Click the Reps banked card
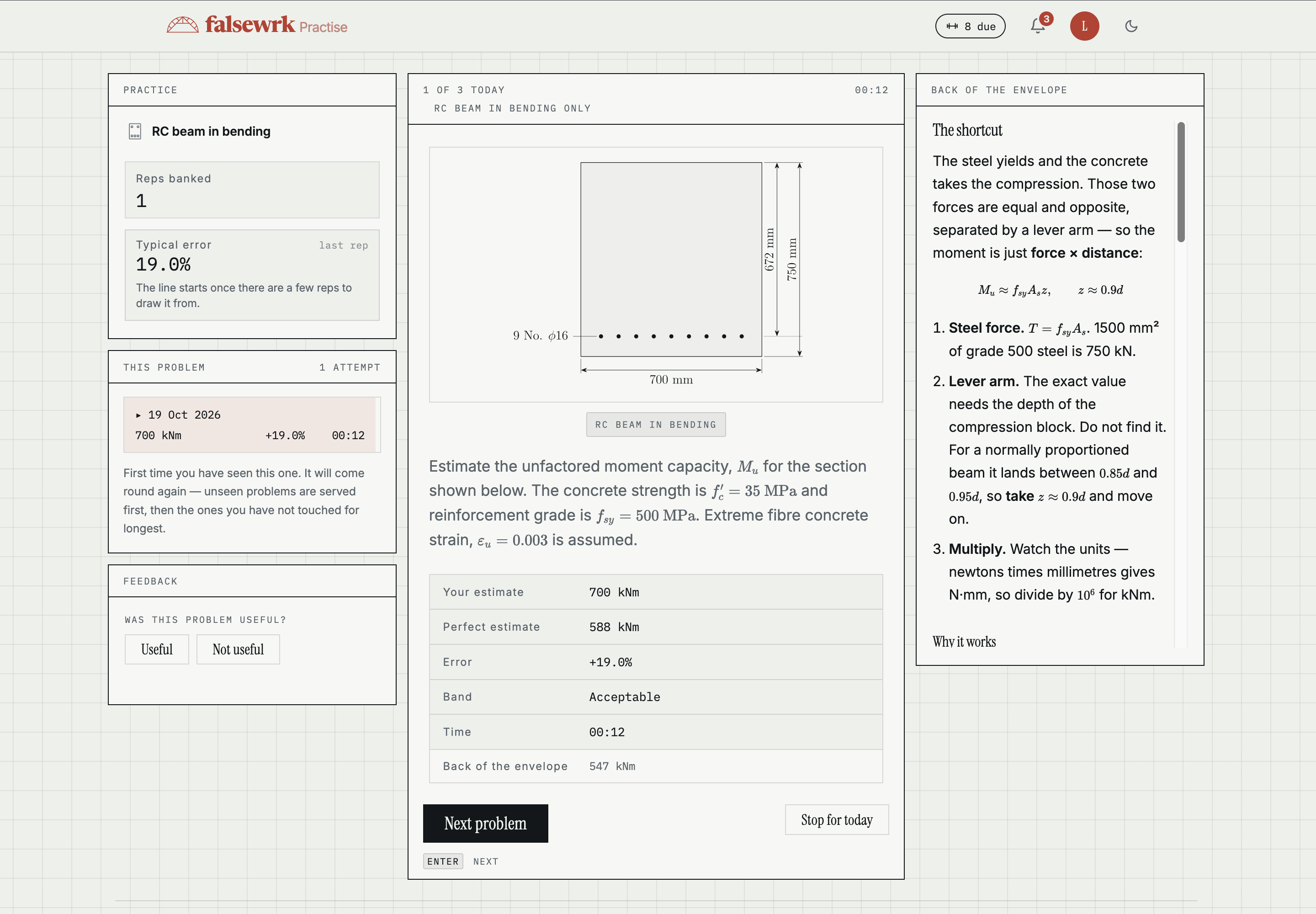The image size is (1316, 914). pos(252,190)
